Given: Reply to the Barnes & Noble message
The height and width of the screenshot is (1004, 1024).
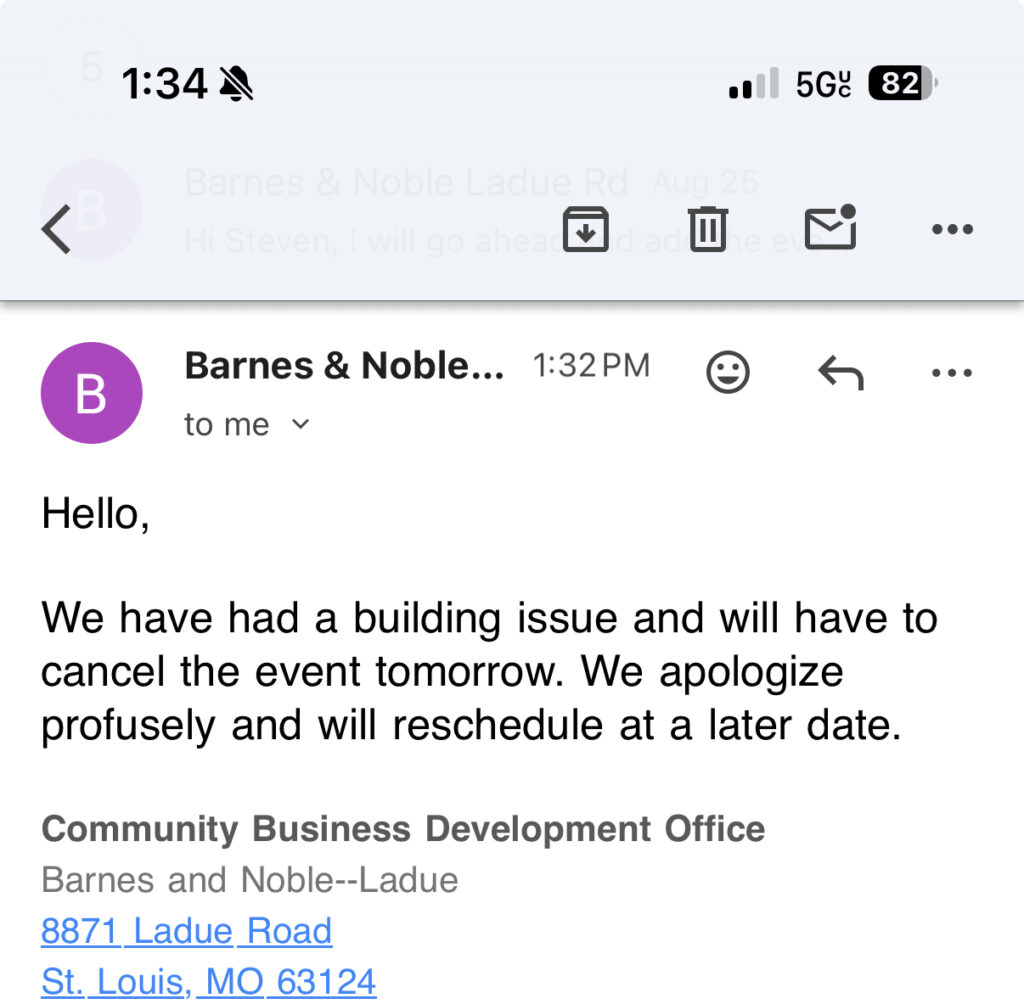Looking at the screenshot, I should point(840,374).
